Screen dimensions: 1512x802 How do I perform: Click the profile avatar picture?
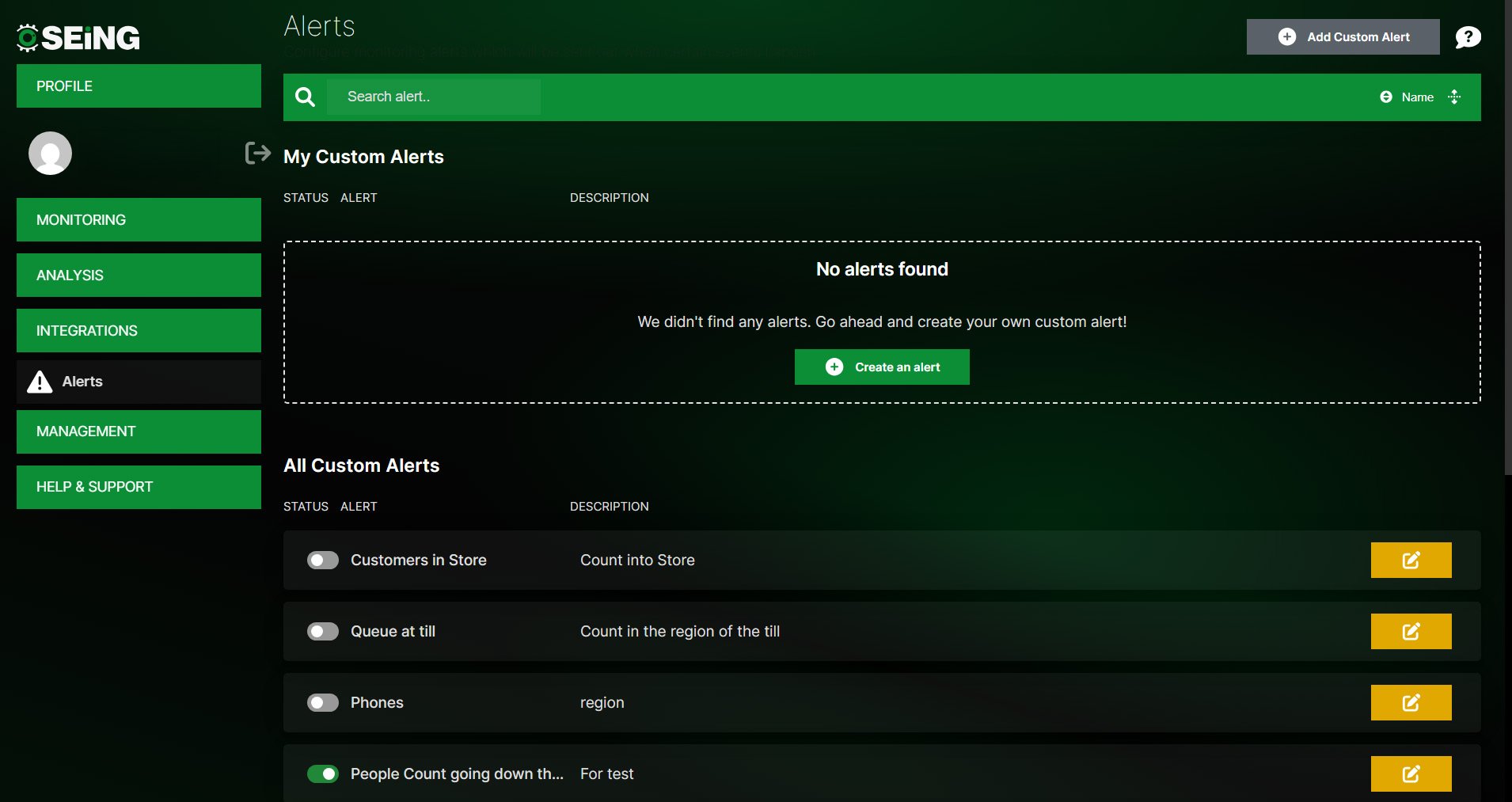pyautogui.click(x=50, y=153)
